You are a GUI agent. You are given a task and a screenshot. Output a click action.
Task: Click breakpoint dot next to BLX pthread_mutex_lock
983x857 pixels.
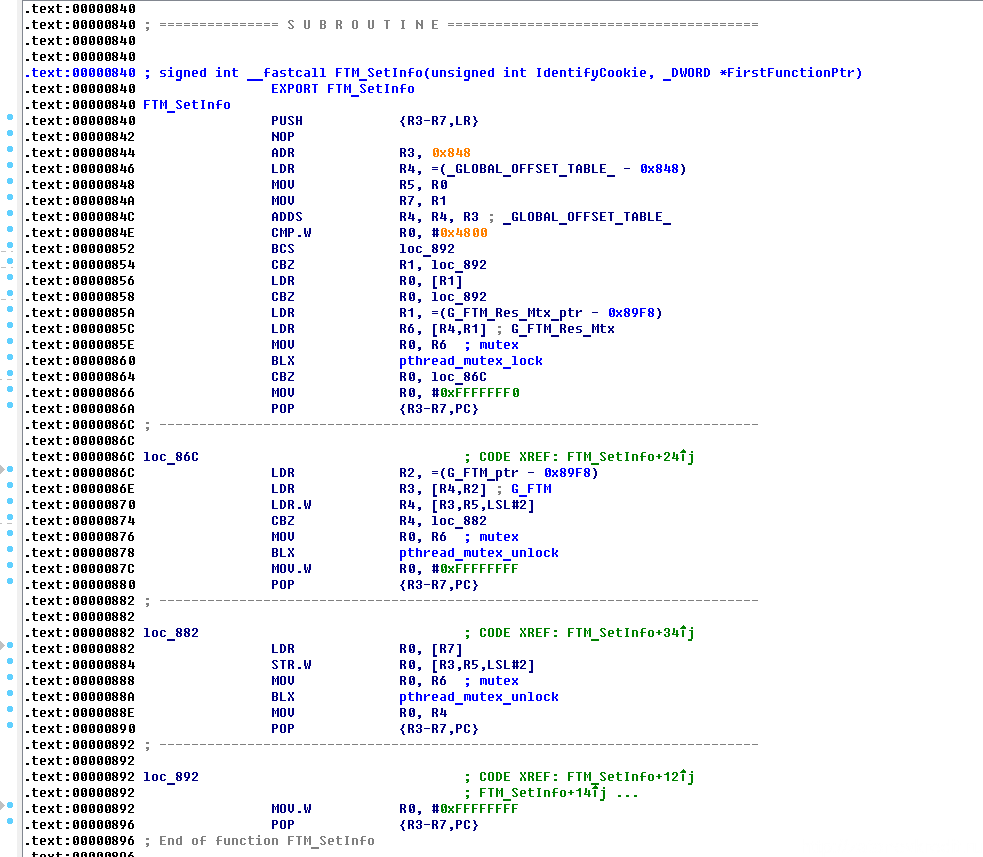(9, 358)
